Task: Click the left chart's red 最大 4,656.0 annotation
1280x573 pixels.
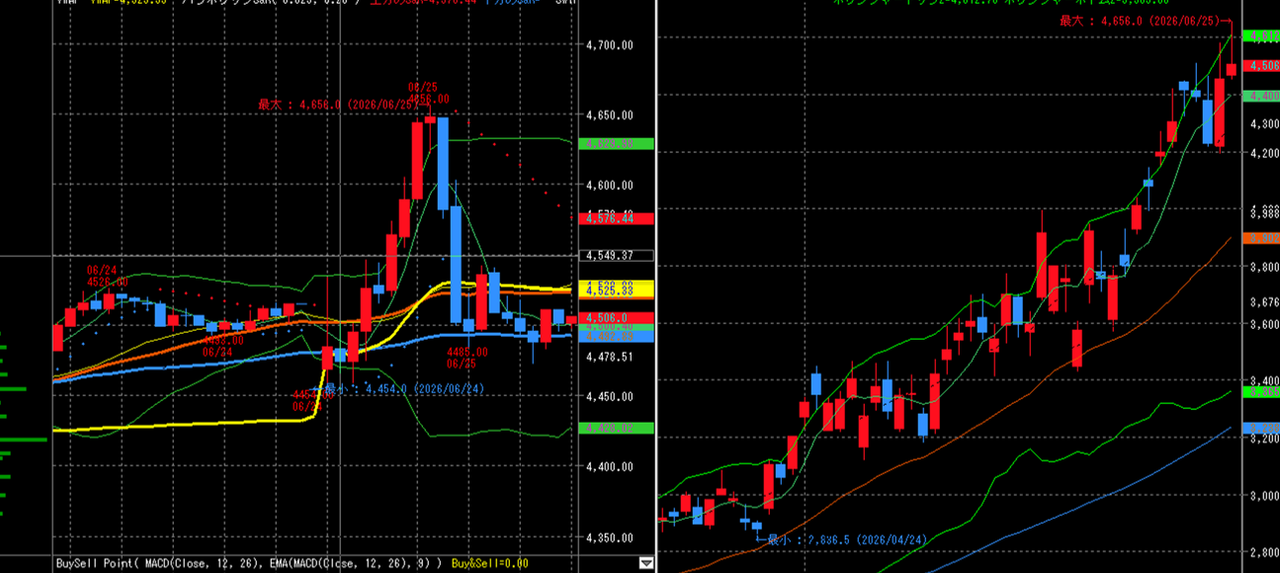Action: click(342, 104)
